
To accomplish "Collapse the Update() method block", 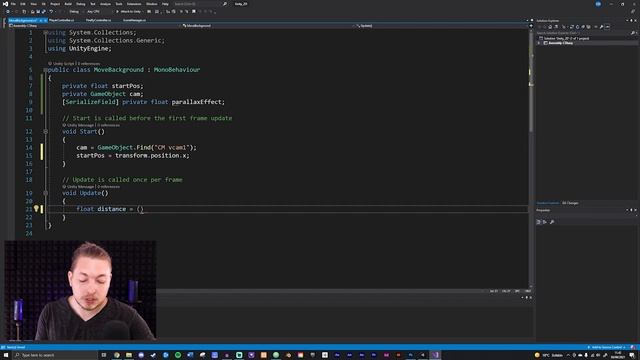I will pos(46,193).
